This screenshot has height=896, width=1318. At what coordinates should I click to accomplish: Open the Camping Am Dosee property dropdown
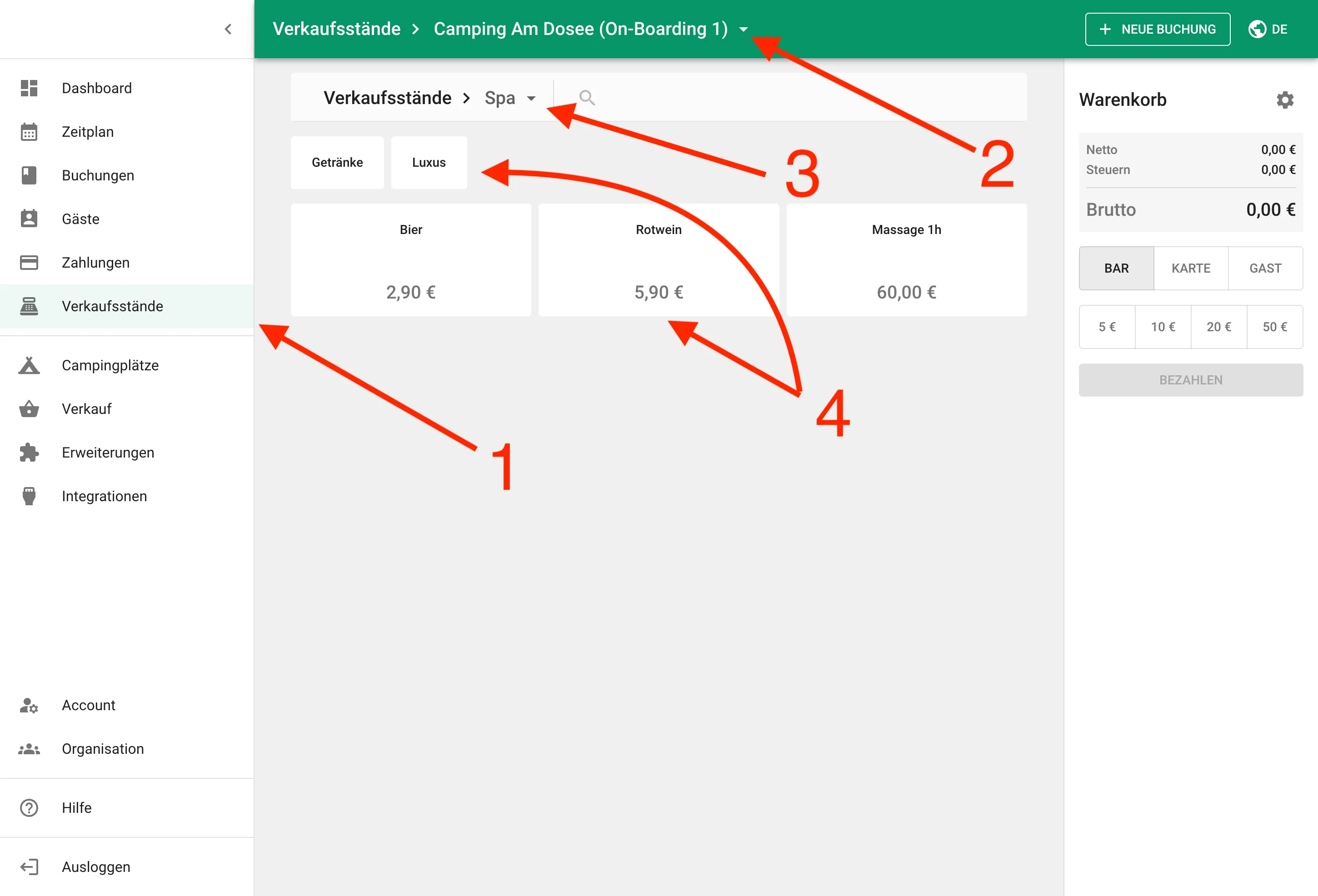coord(744,30)
